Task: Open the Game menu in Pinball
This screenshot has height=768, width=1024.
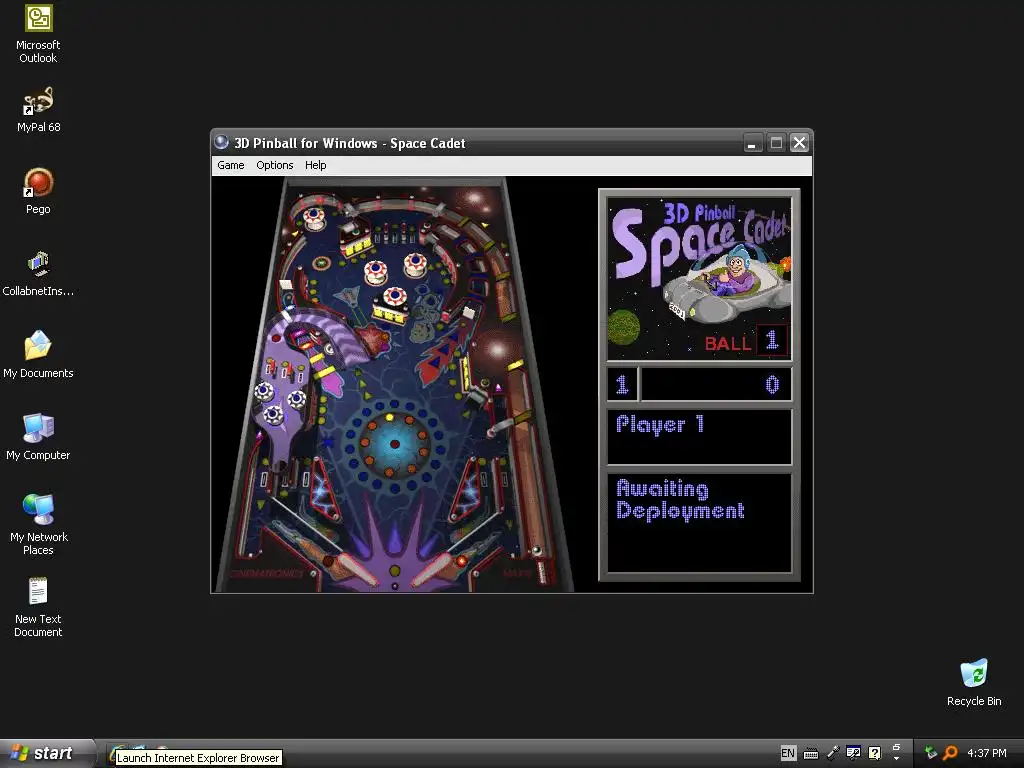Action: point(231,165)
